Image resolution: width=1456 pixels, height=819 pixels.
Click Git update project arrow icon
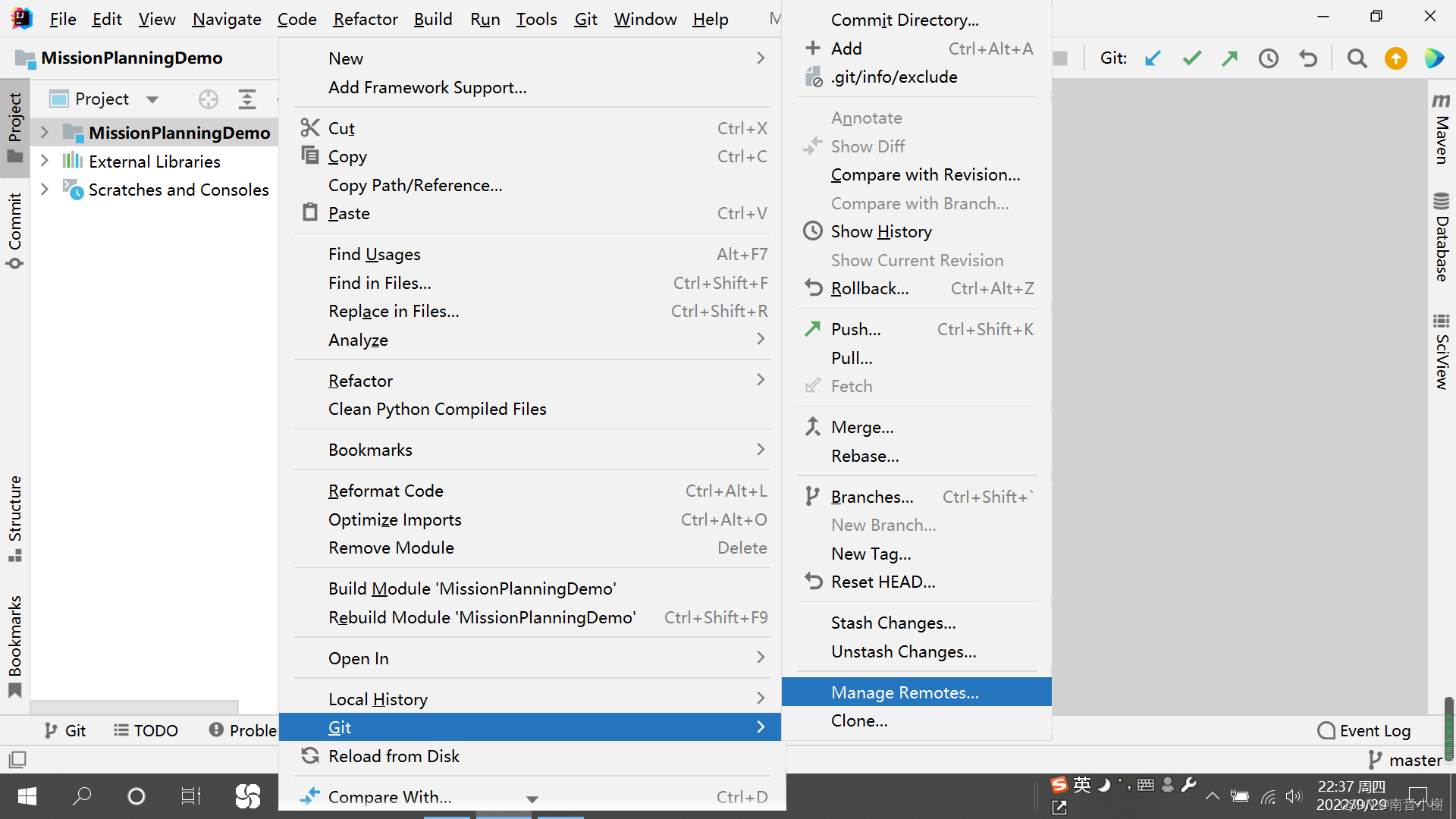coord(1153,58)
